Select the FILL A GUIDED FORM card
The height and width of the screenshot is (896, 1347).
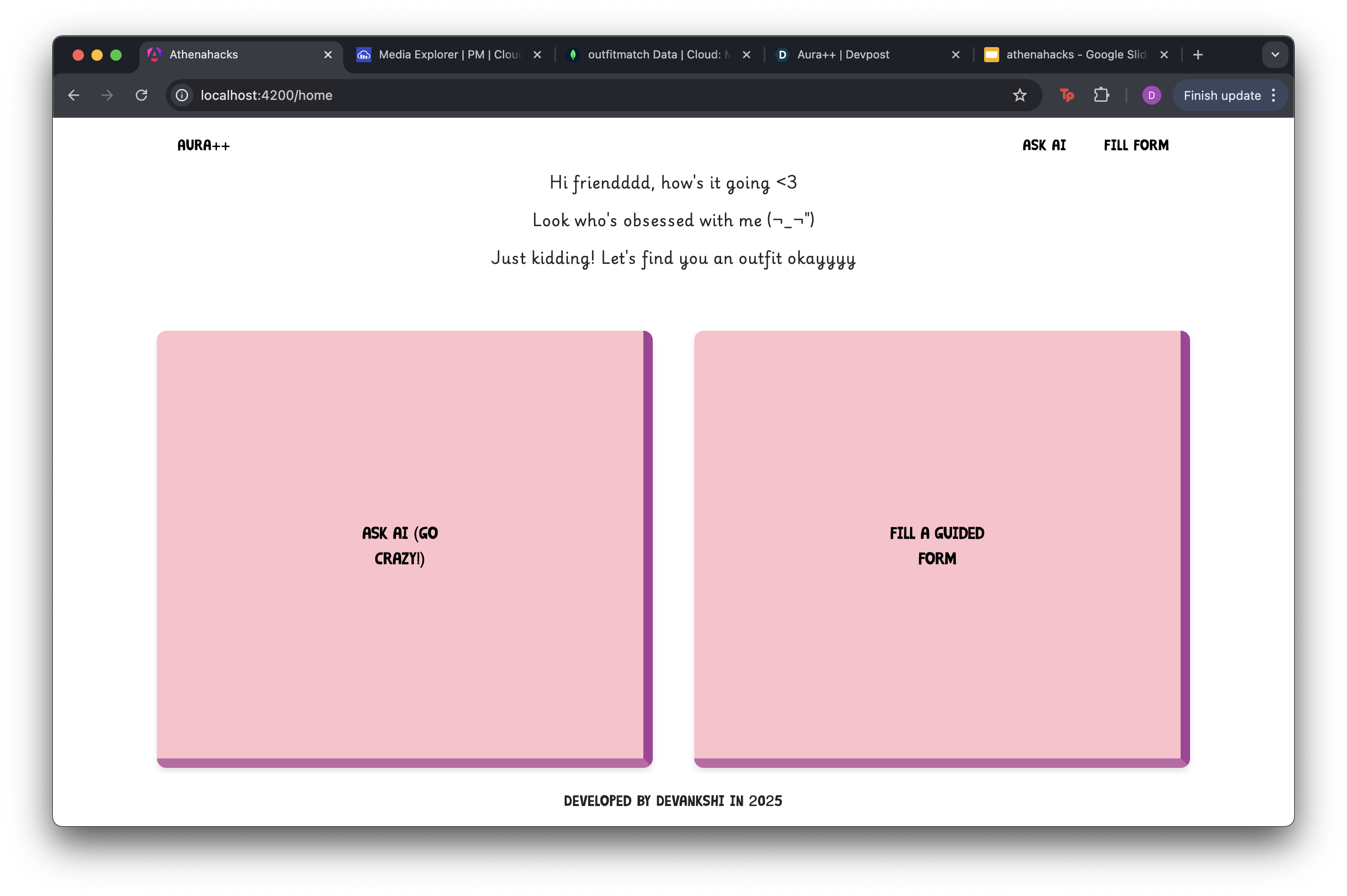[936, 546]
